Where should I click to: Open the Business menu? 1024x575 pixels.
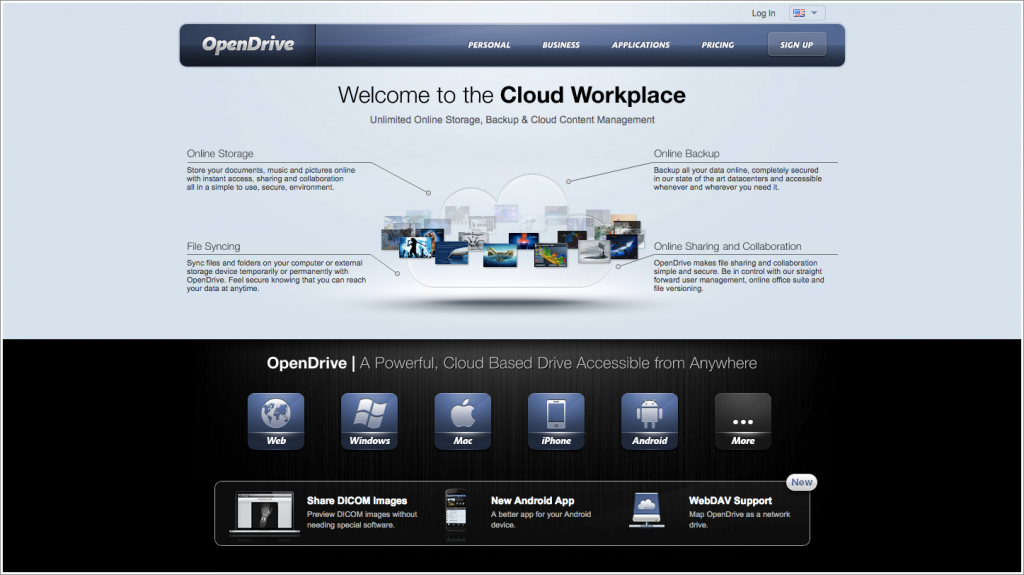(560, 45)
